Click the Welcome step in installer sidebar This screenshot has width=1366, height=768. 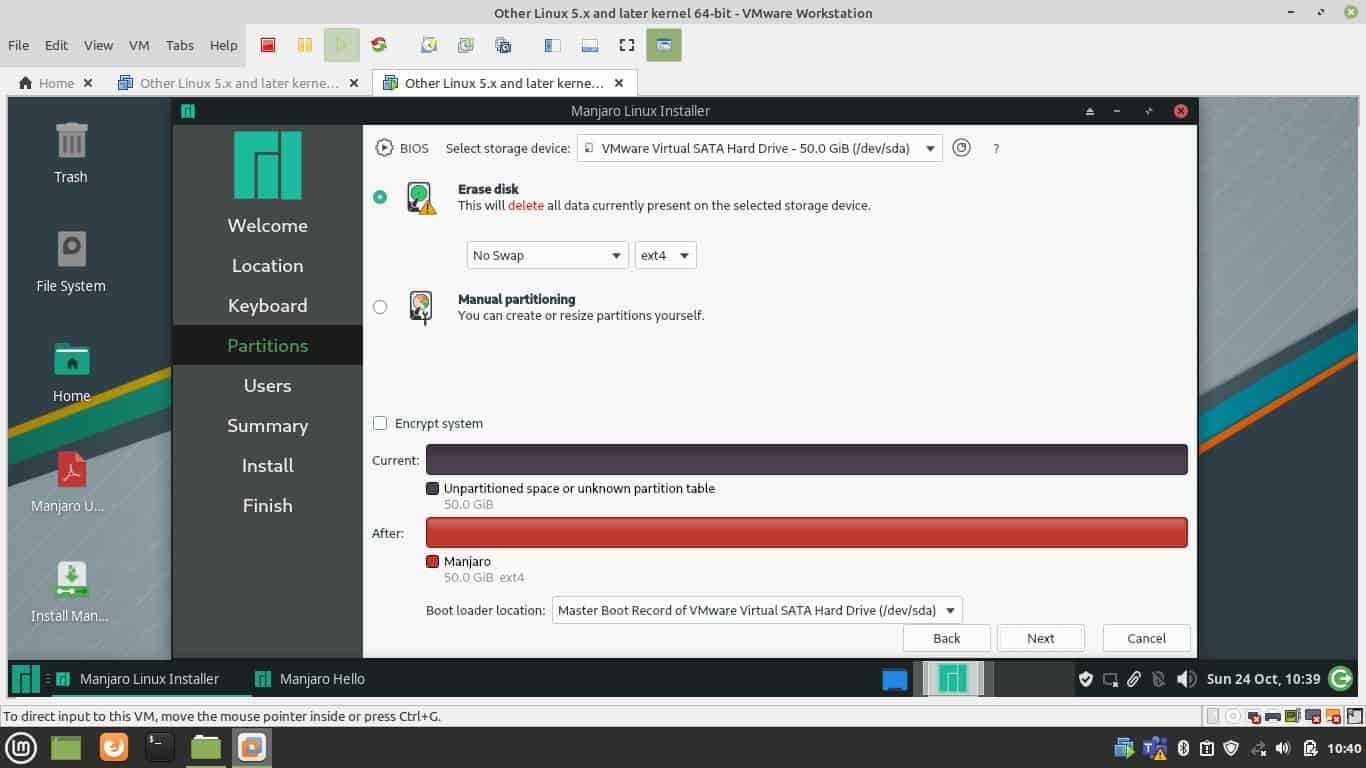coord(267,226)
